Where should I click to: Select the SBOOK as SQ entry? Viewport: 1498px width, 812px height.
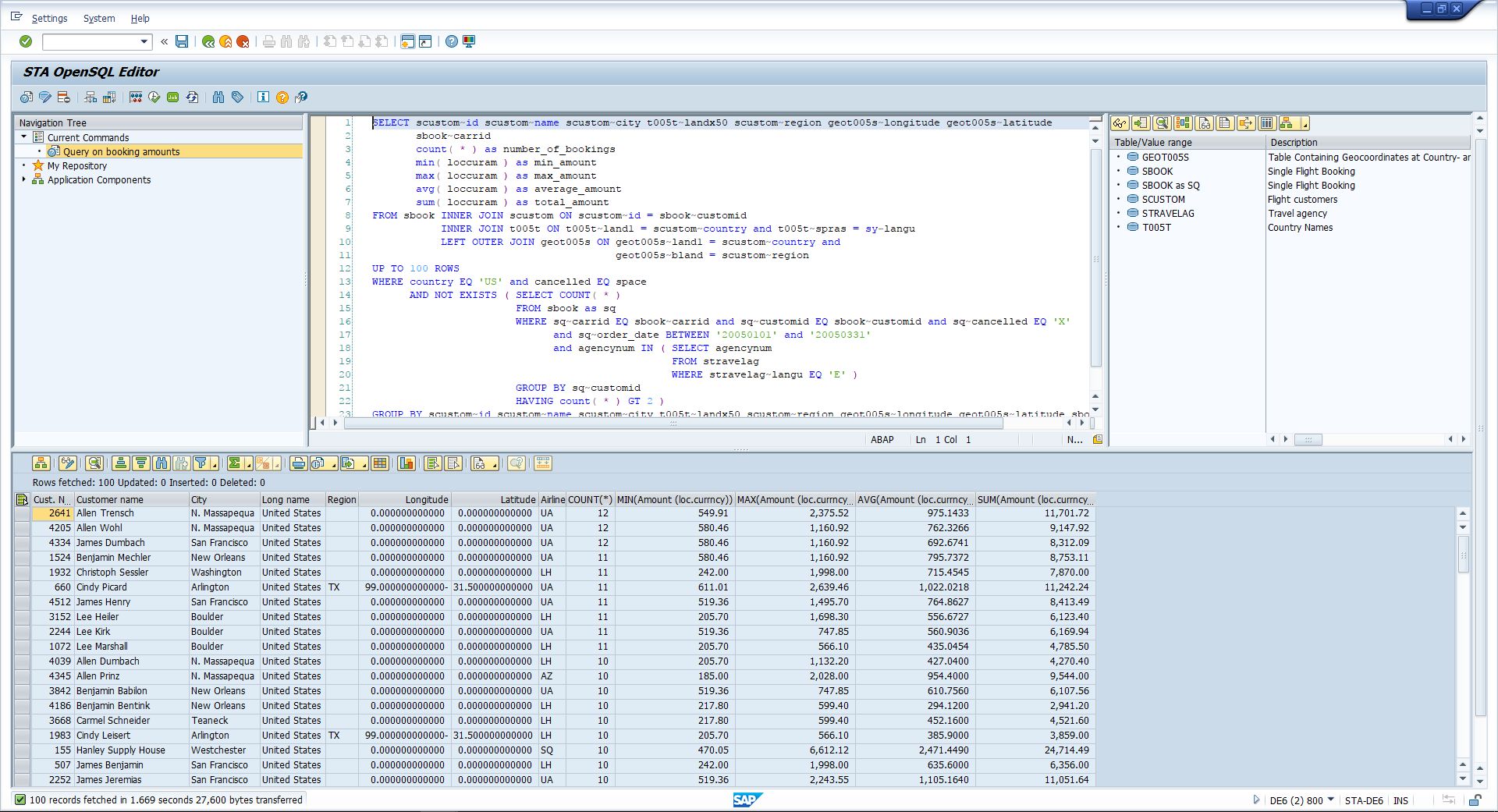[x=1170, y=185]
